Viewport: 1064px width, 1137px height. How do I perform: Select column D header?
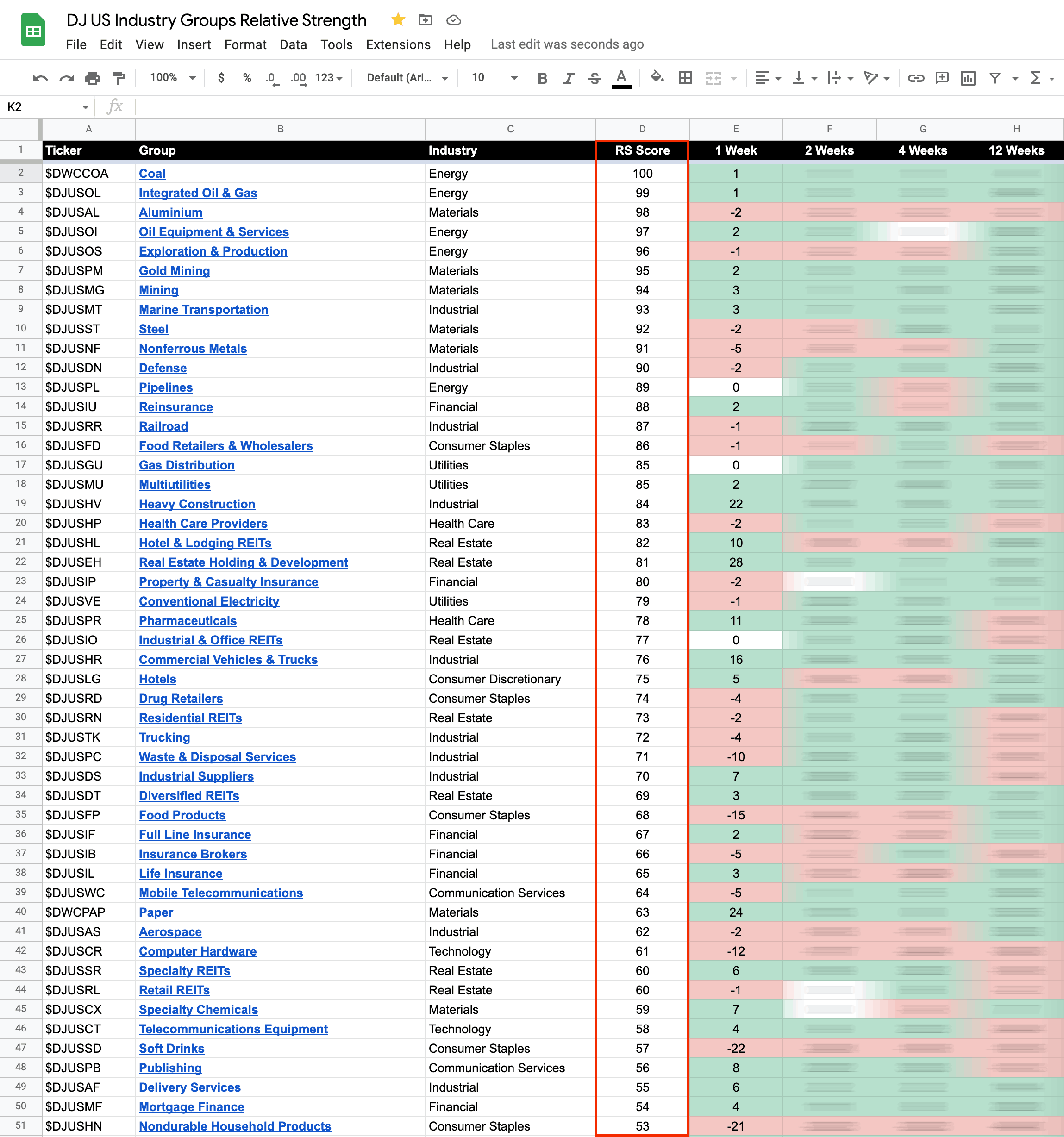tap(642, 129)
